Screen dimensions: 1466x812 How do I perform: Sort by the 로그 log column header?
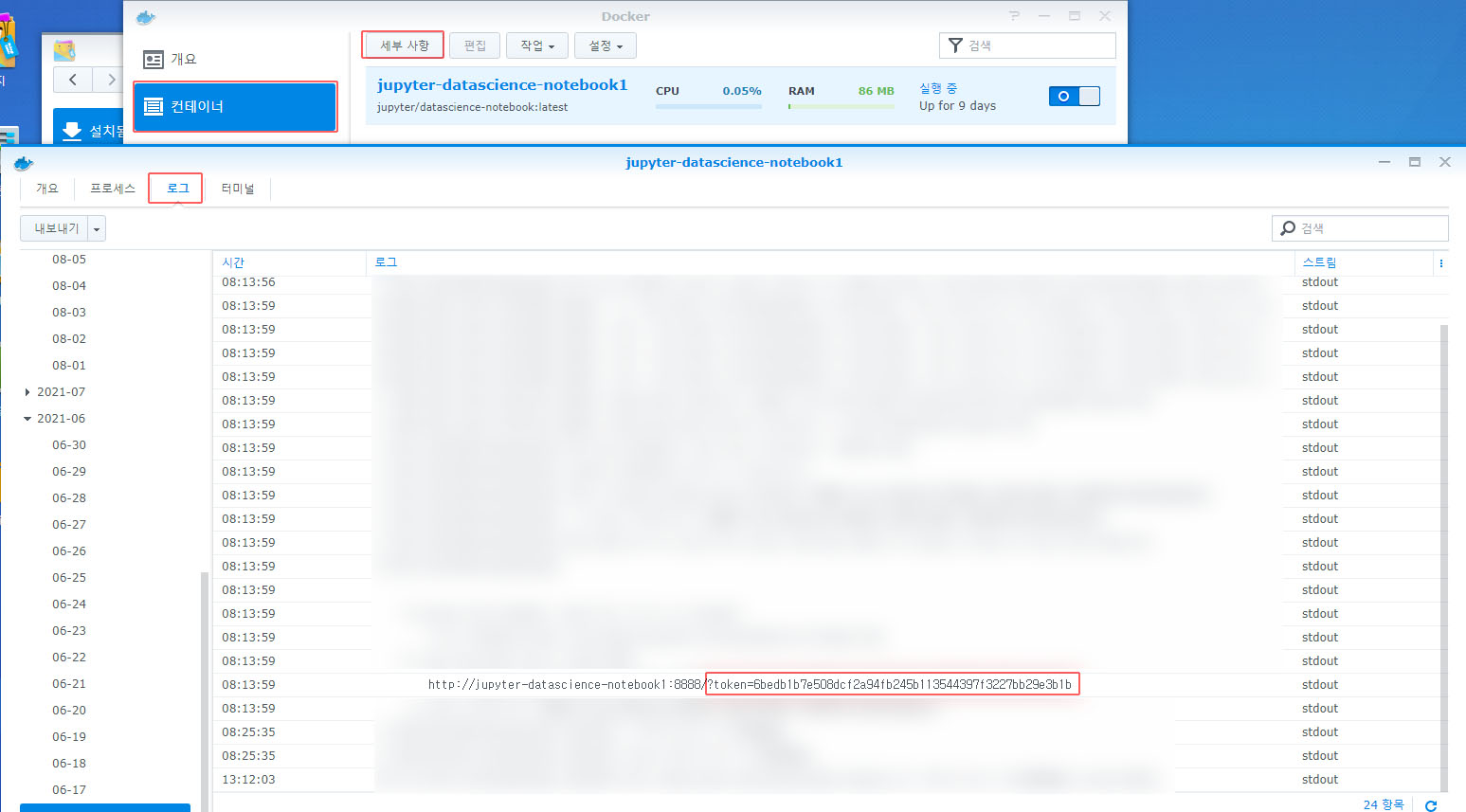pyautogui.click(x=830, y=262)
